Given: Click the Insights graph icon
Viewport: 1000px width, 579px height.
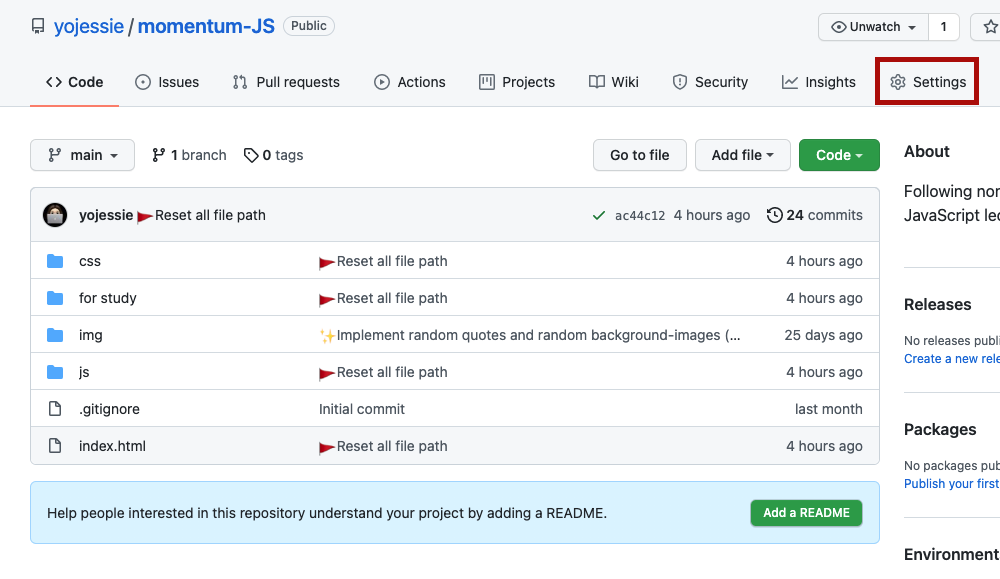Looking at the screenshot, I should tap(790, 82).
